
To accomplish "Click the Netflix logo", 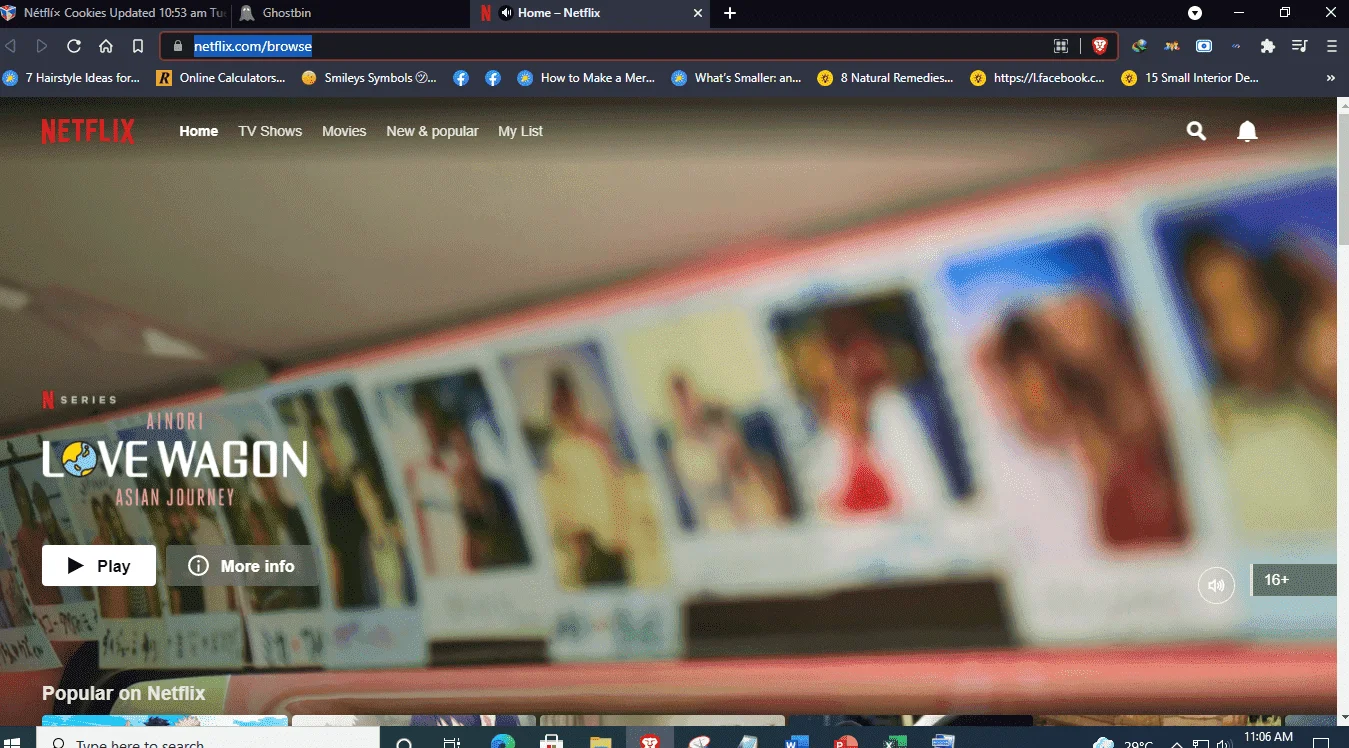I will (88, 131).
